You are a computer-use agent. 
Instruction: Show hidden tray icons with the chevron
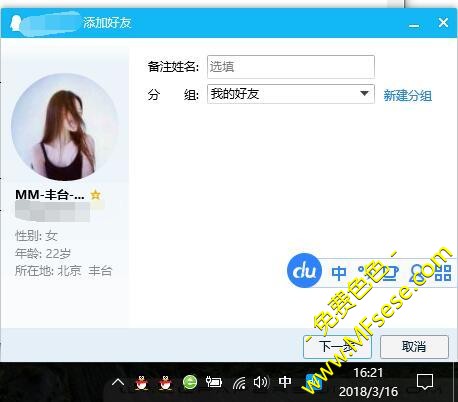point(118,382)
